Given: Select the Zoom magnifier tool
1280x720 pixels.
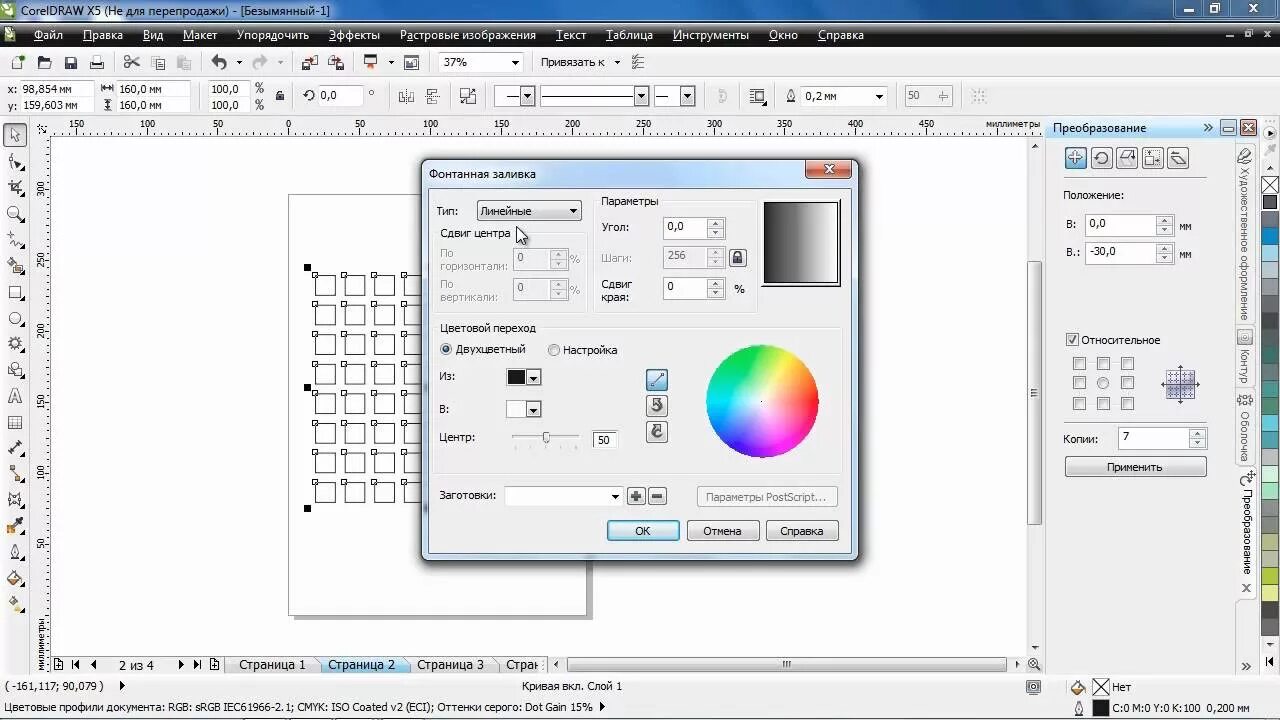Looking at the screenshot, I should [15, 213].
